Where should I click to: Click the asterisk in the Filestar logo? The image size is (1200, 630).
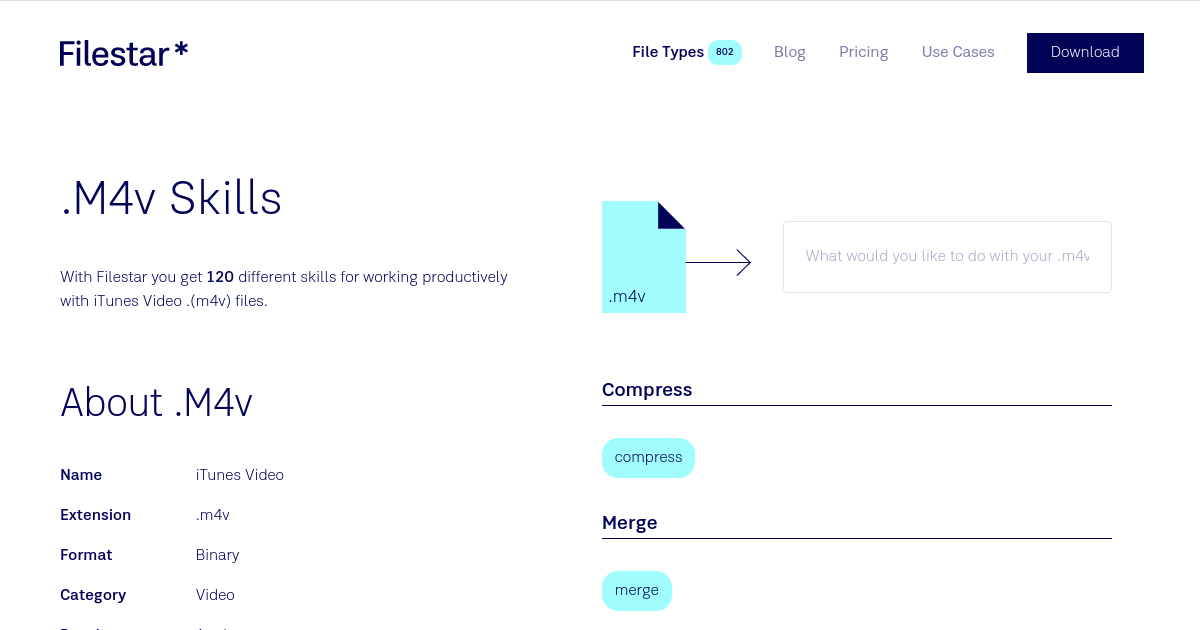pos(181,49)
